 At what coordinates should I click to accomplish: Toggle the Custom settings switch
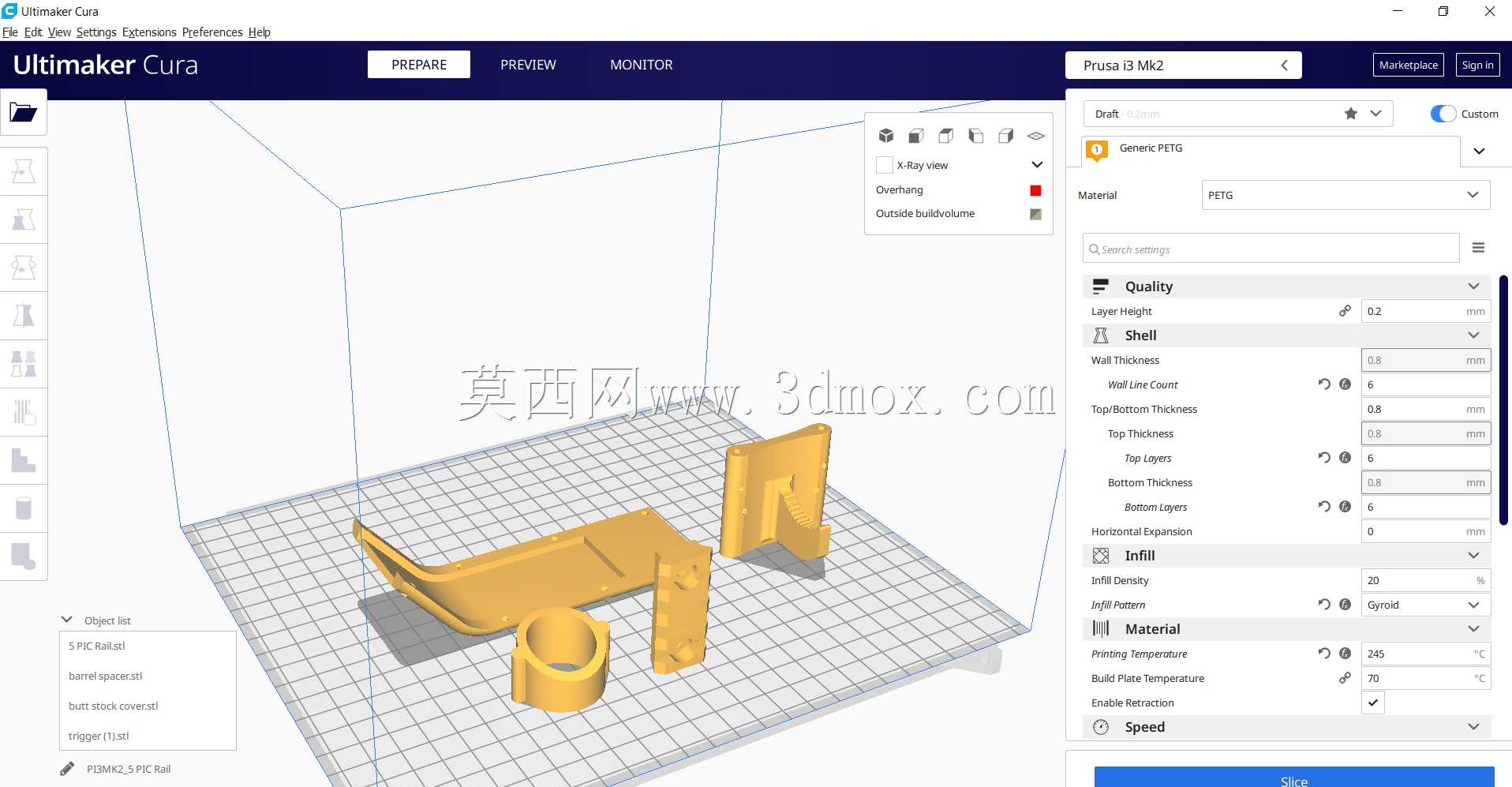pos(1443,114)
